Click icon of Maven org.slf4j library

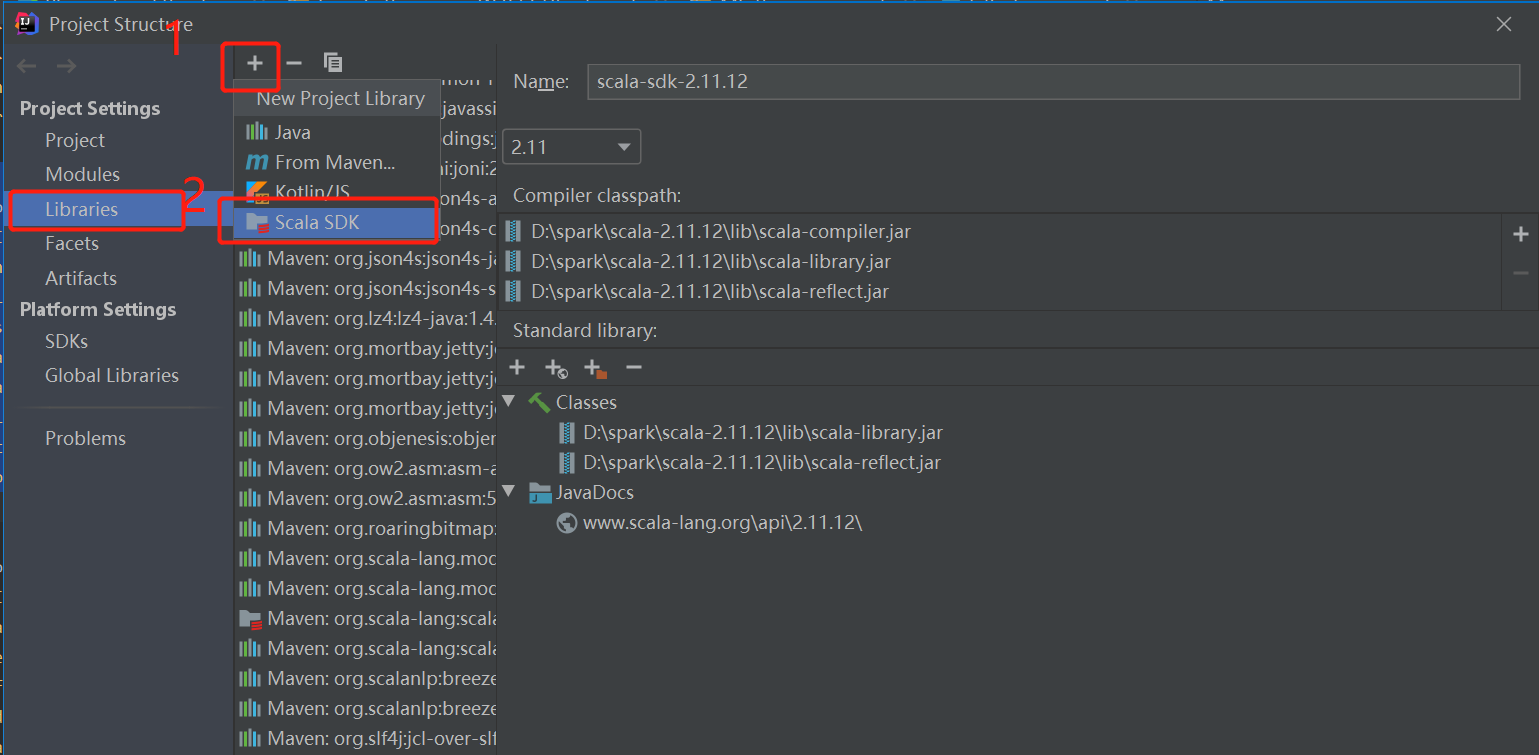[x=250, y=738]
